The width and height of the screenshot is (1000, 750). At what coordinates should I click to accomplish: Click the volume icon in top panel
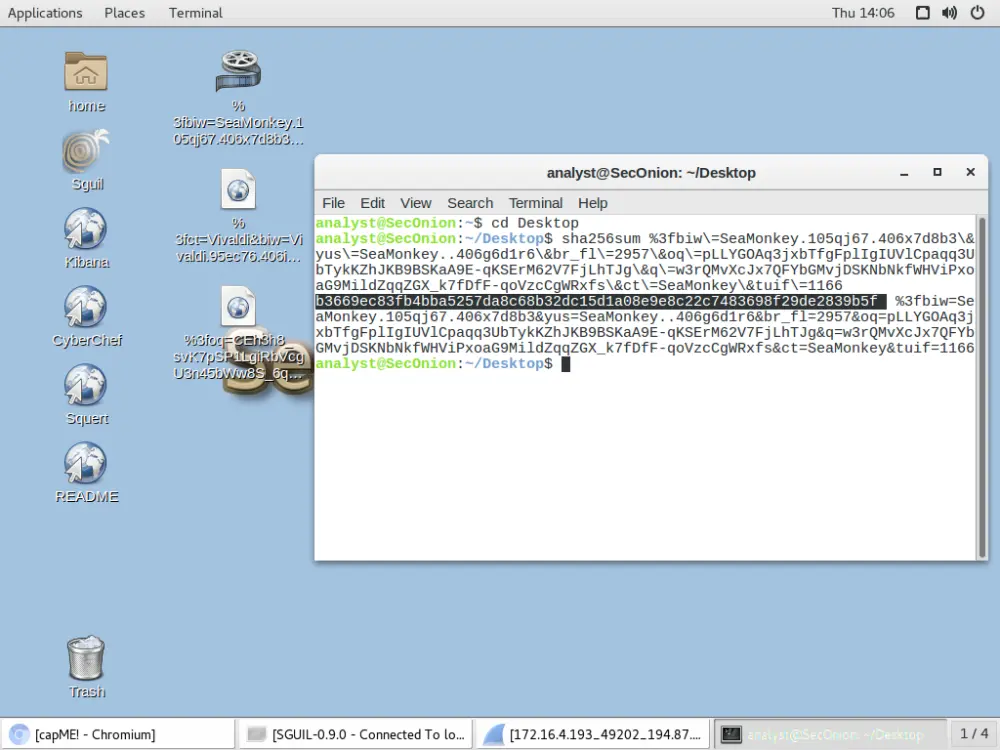pyautogui.click(x=950, y=13)
